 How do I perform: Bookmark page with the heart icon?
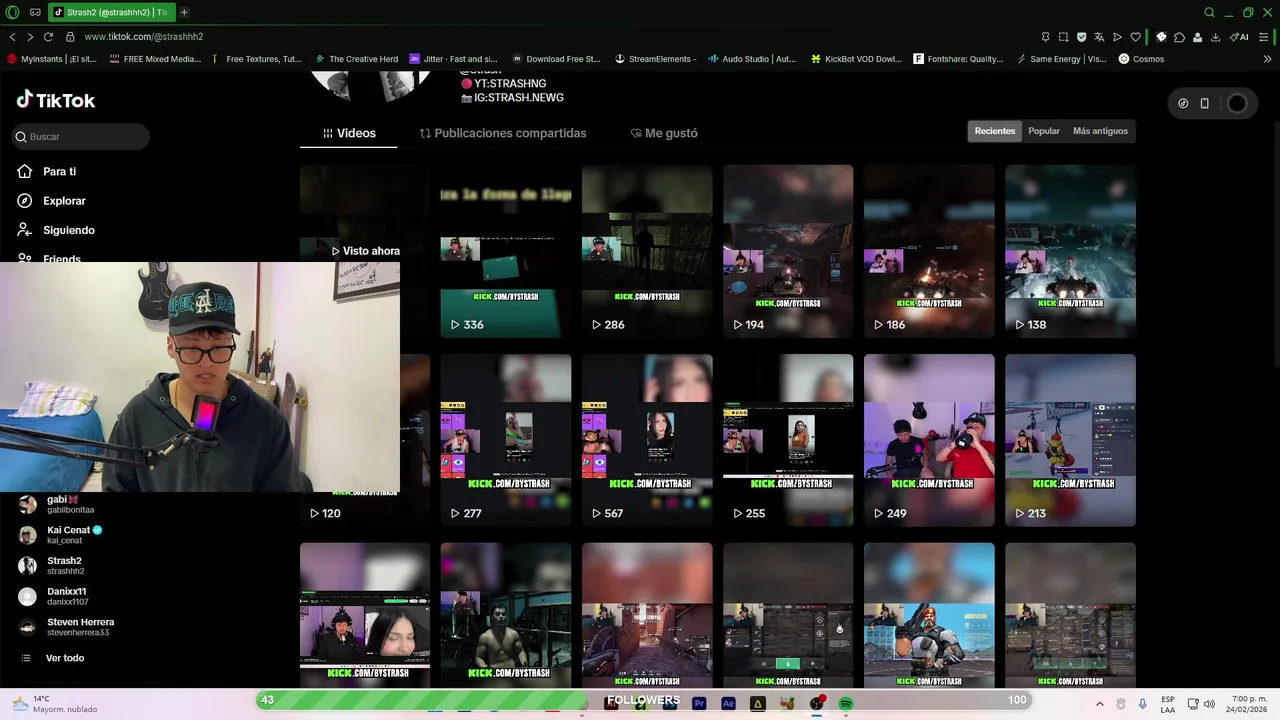tap(1135, 37)
